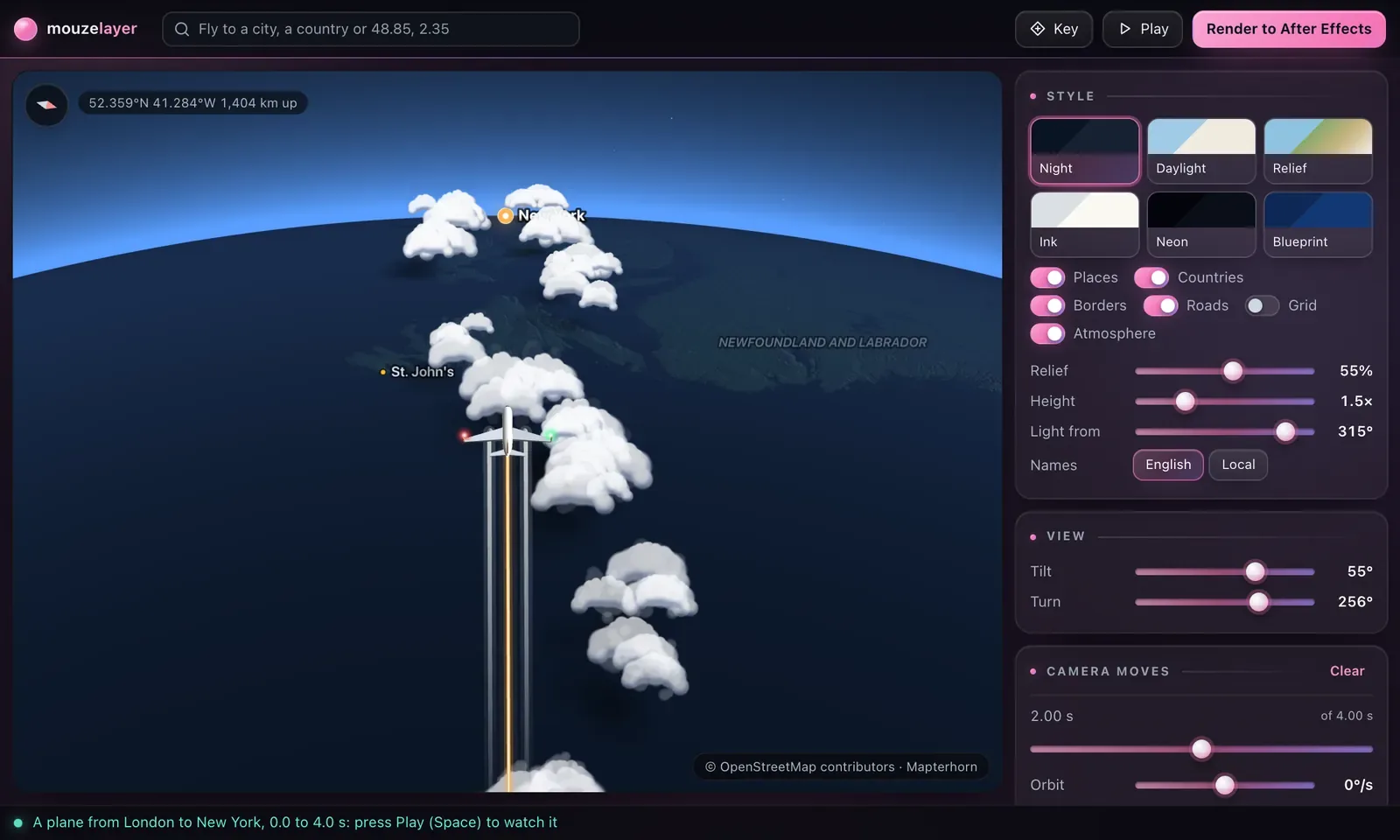Image resolution: width=1400 pixels, height=840 pixels.
Task: Click the 2.00 s time value
Action: [1052, 716]
